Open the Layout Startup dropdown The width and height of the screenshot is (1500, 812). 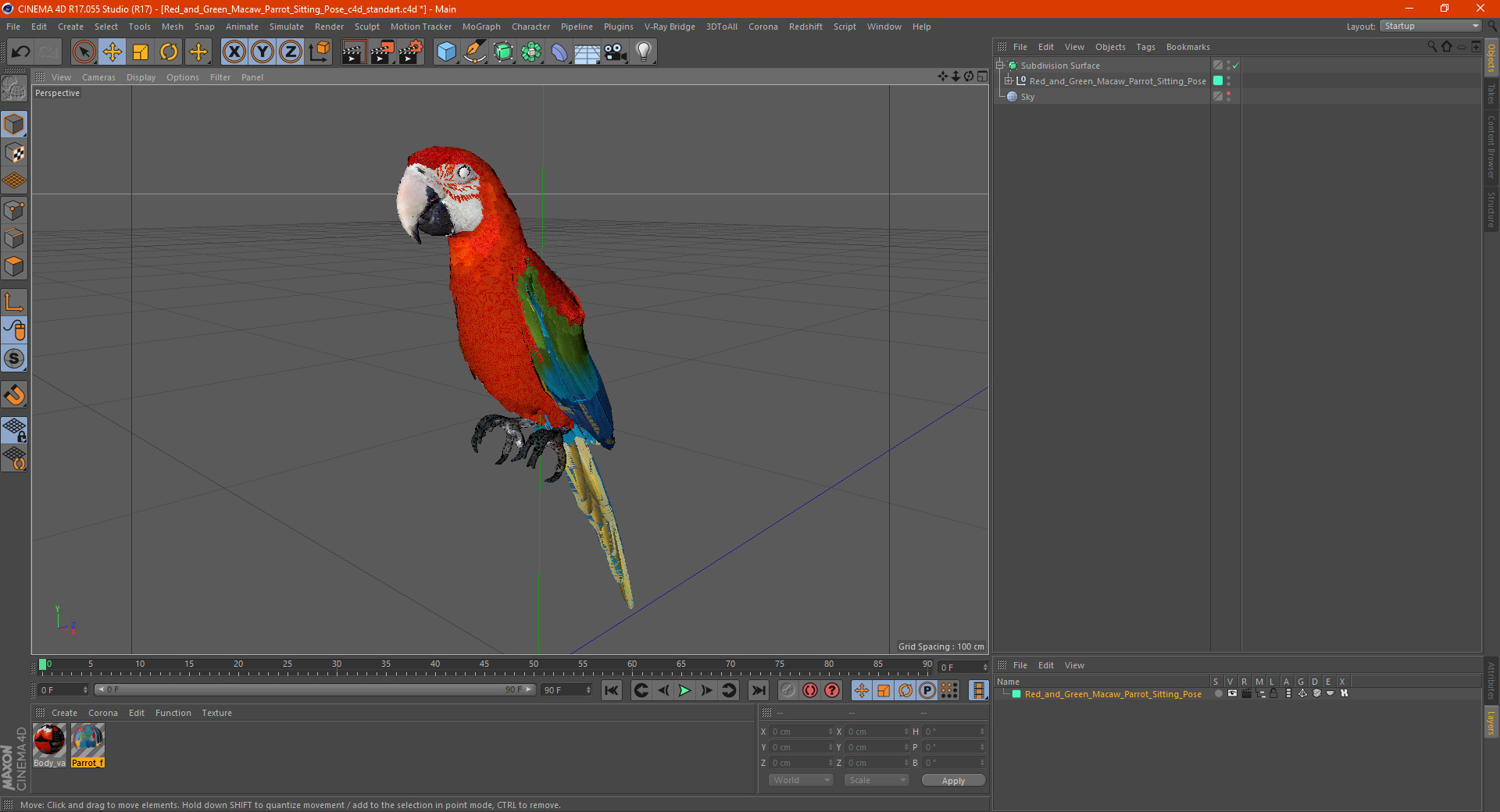point(1430,26)
